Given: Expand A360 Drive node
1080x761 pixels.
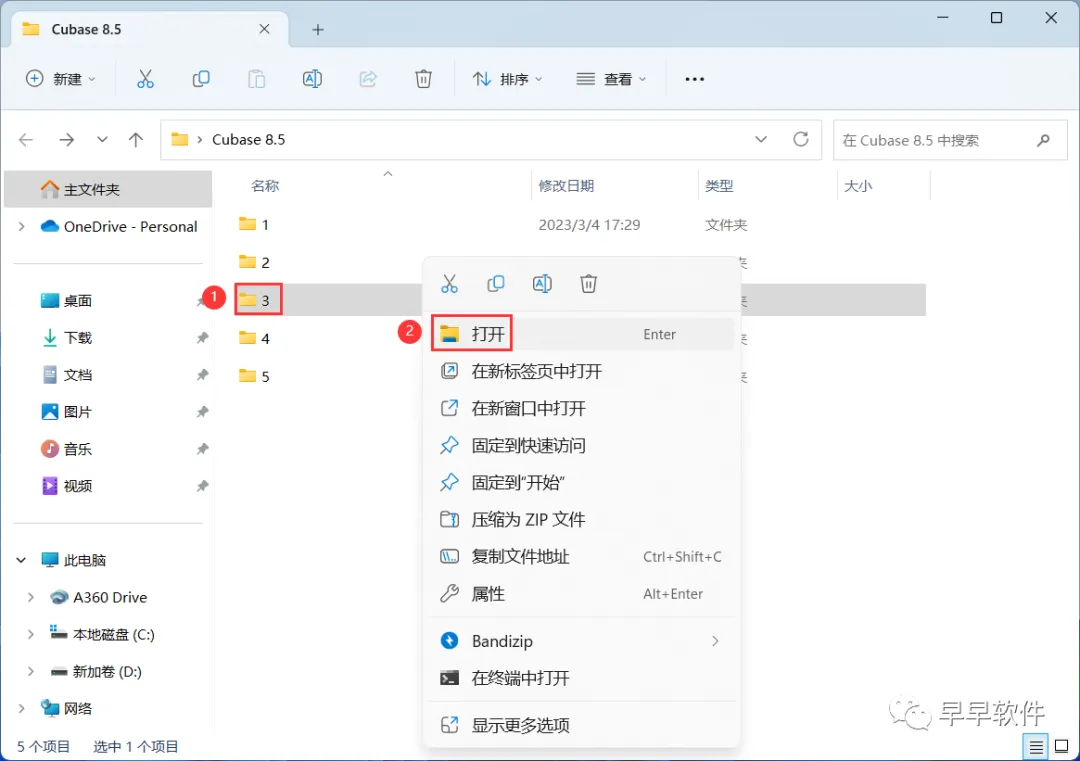Looking at the screenshot, I should tap(31, 597).
